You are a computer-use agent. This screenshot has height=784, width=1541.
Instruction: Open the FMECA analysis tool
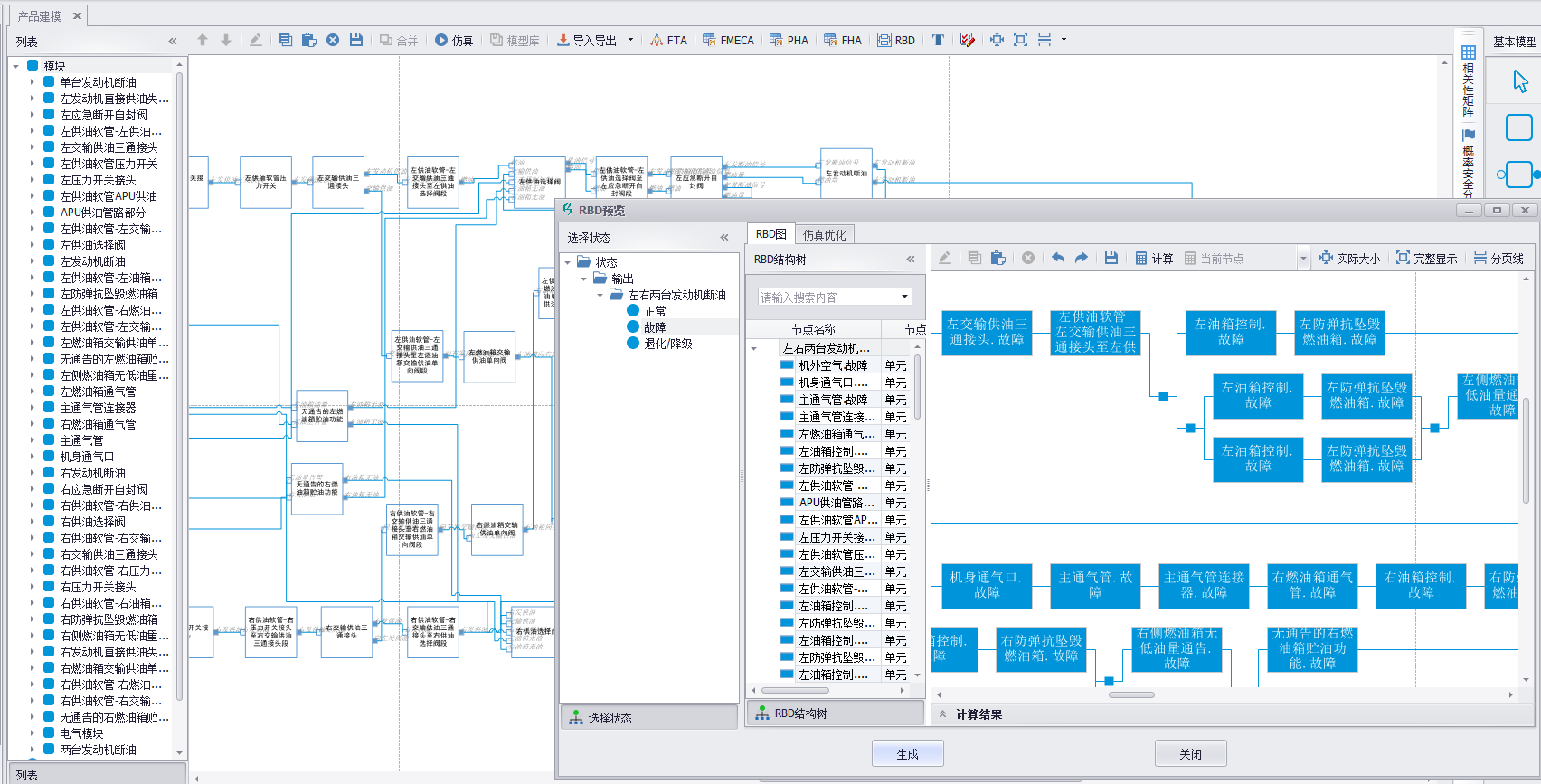728,40
